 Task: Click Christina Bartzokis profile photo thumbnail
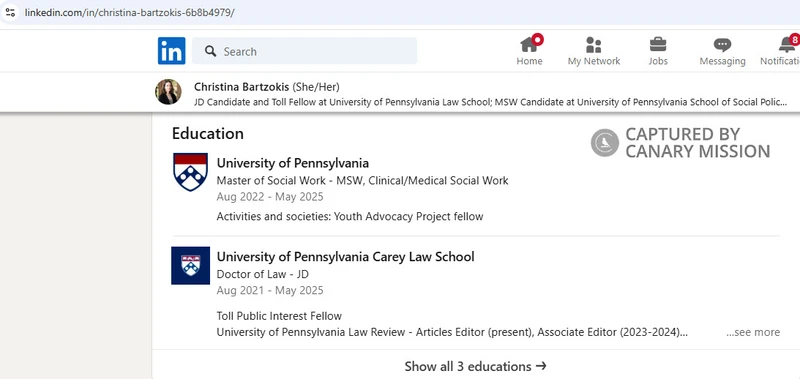(168, 92)
